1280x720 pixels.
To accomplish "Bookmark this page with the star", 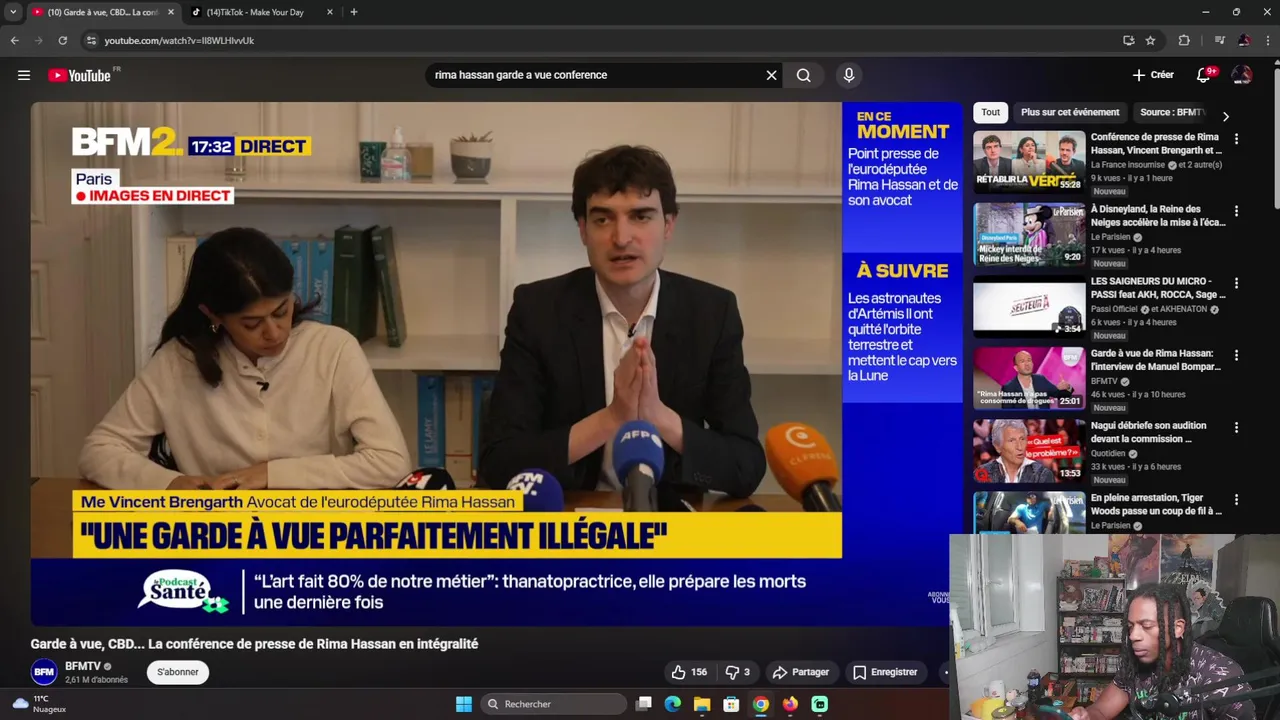I will [1151, 40].
